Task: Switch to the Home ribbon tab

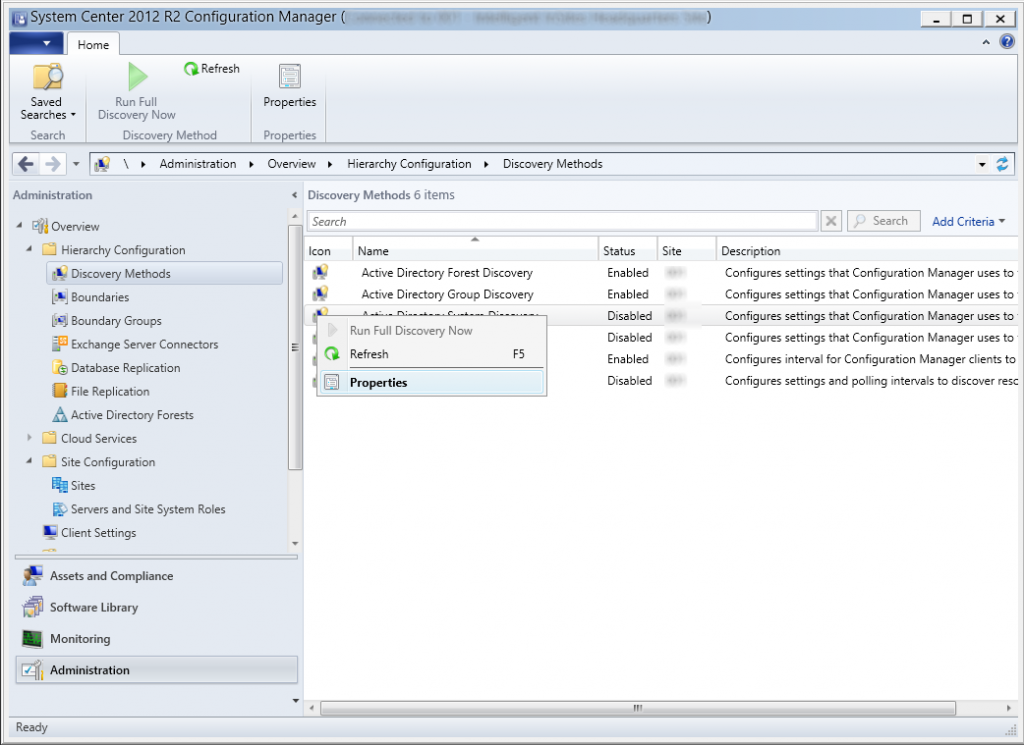Action: 93,44
